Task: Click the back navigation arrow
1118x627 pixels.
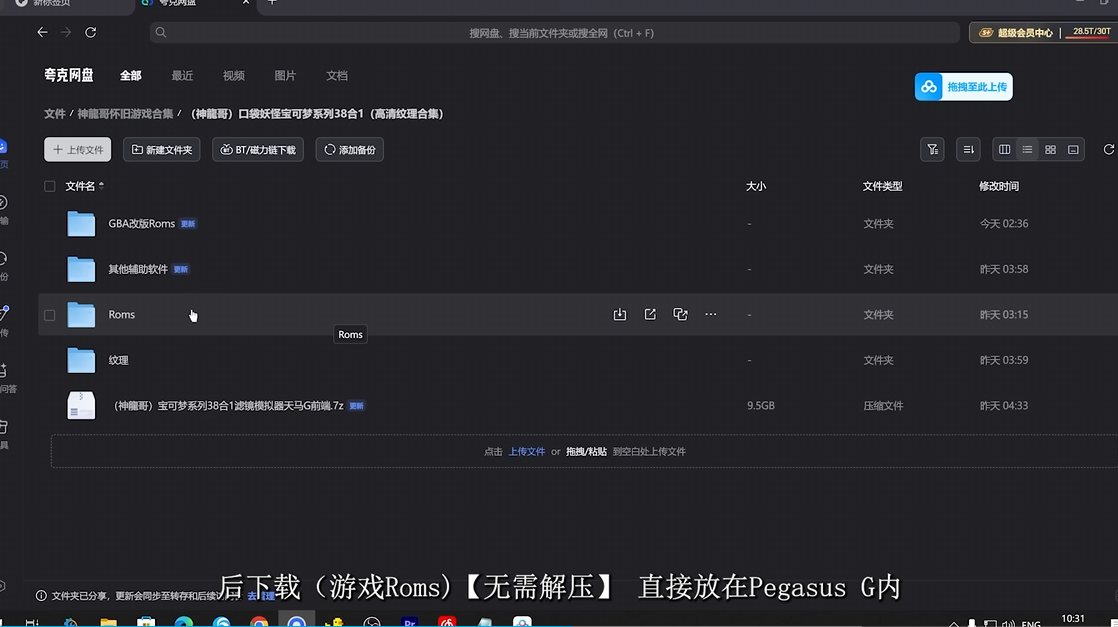Action: [41, 32]
